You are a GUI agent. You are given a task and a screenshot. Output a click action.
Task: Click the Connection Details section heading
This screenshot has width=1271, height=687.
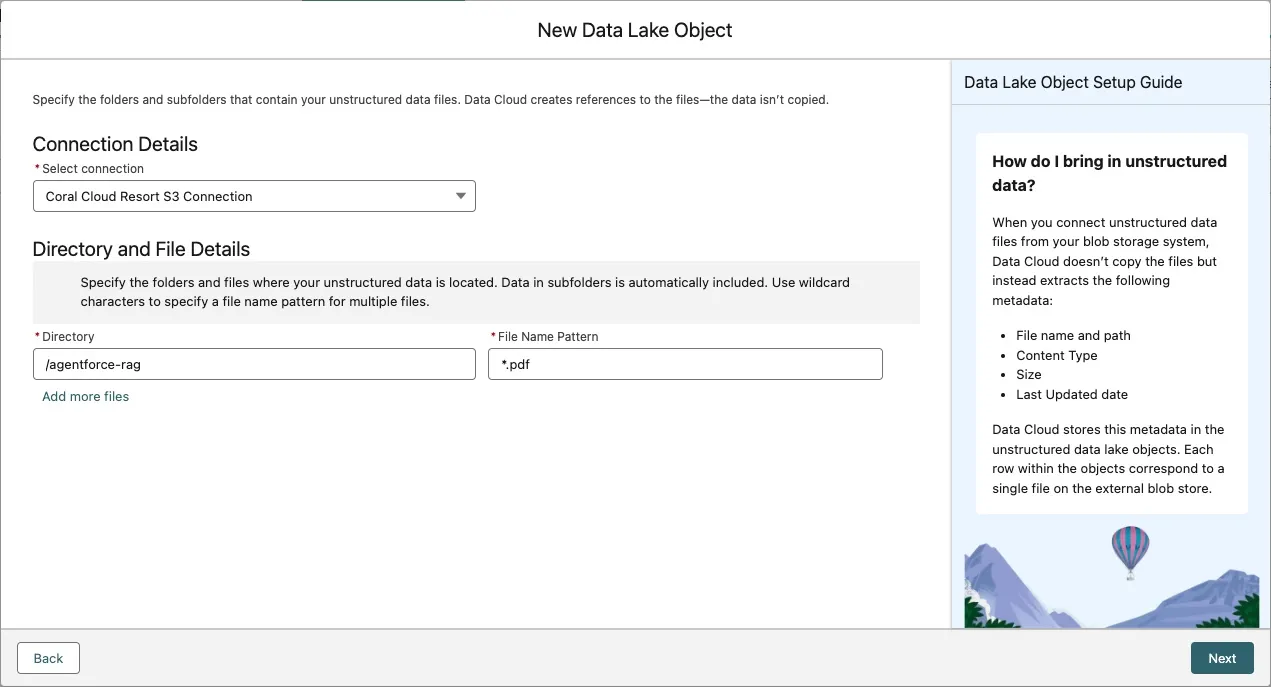[x=115, y=144]
